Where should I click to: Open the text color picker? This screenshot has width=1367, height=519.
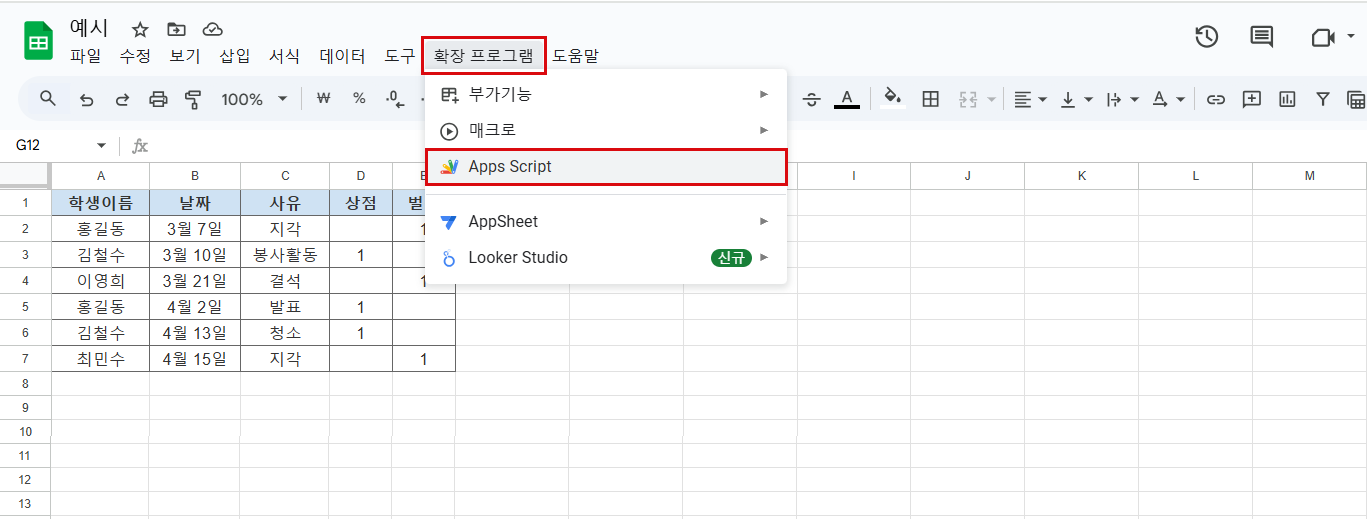point(847,99)
